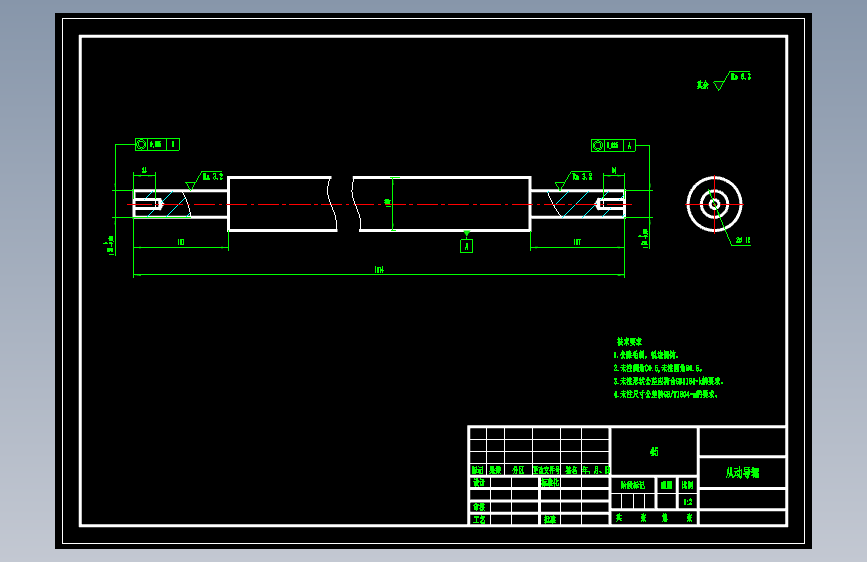Select the right roller body segment outline
Screen dimensions: 867x562
click(442, 204)
